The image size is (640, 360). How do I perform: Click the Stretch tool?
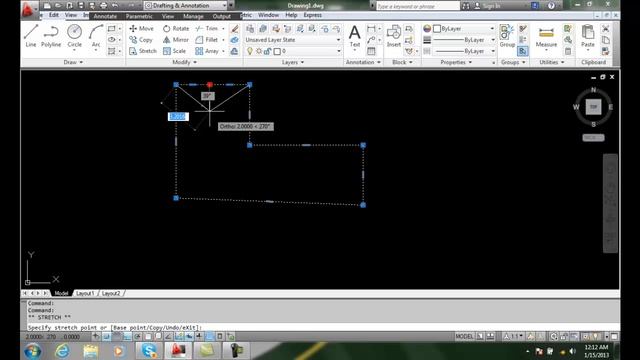(x=143, y=51)
